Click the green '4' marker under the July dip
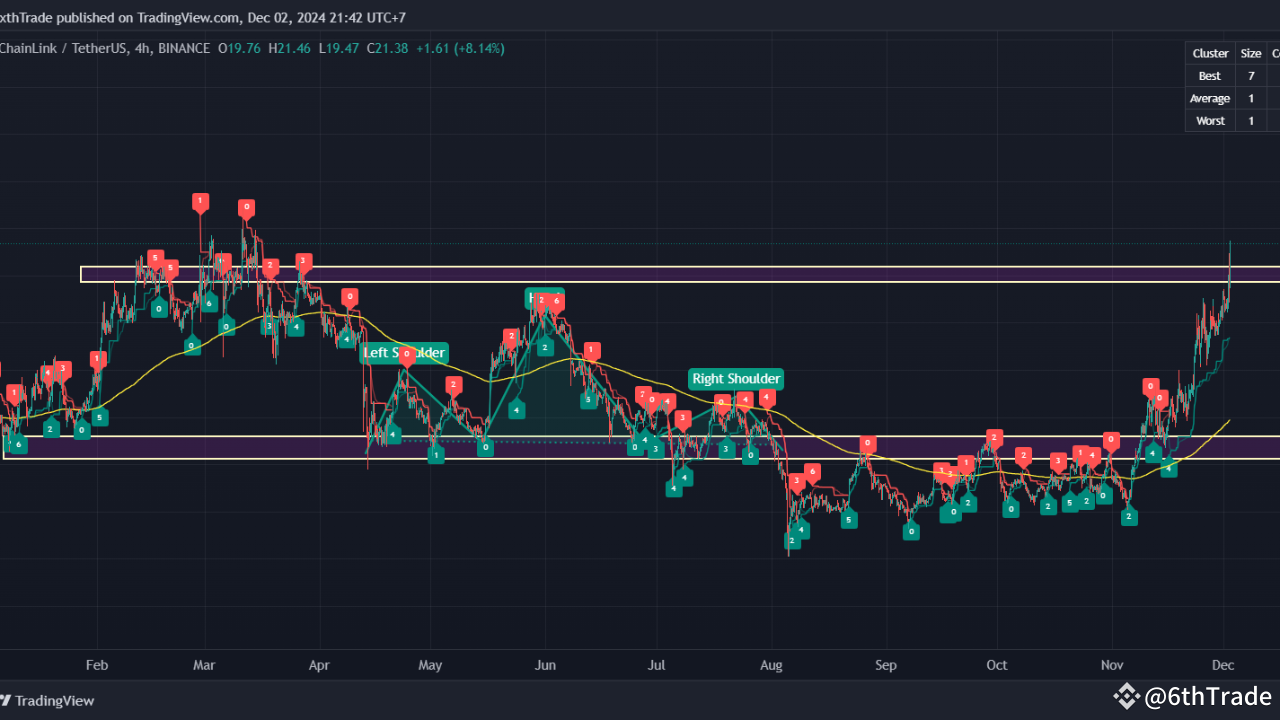 point(675,487)
